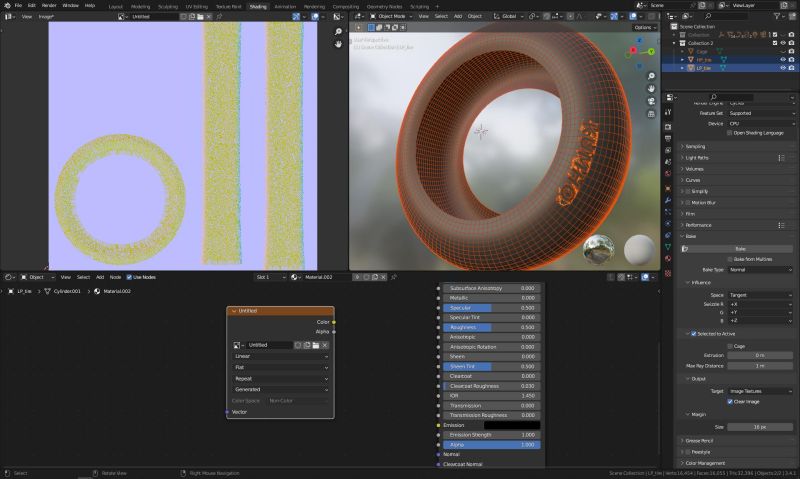This screenshot has width=800, height=479.
Task: Toggle the camera view icon in viewport
Action: click(x=651, y=101)
